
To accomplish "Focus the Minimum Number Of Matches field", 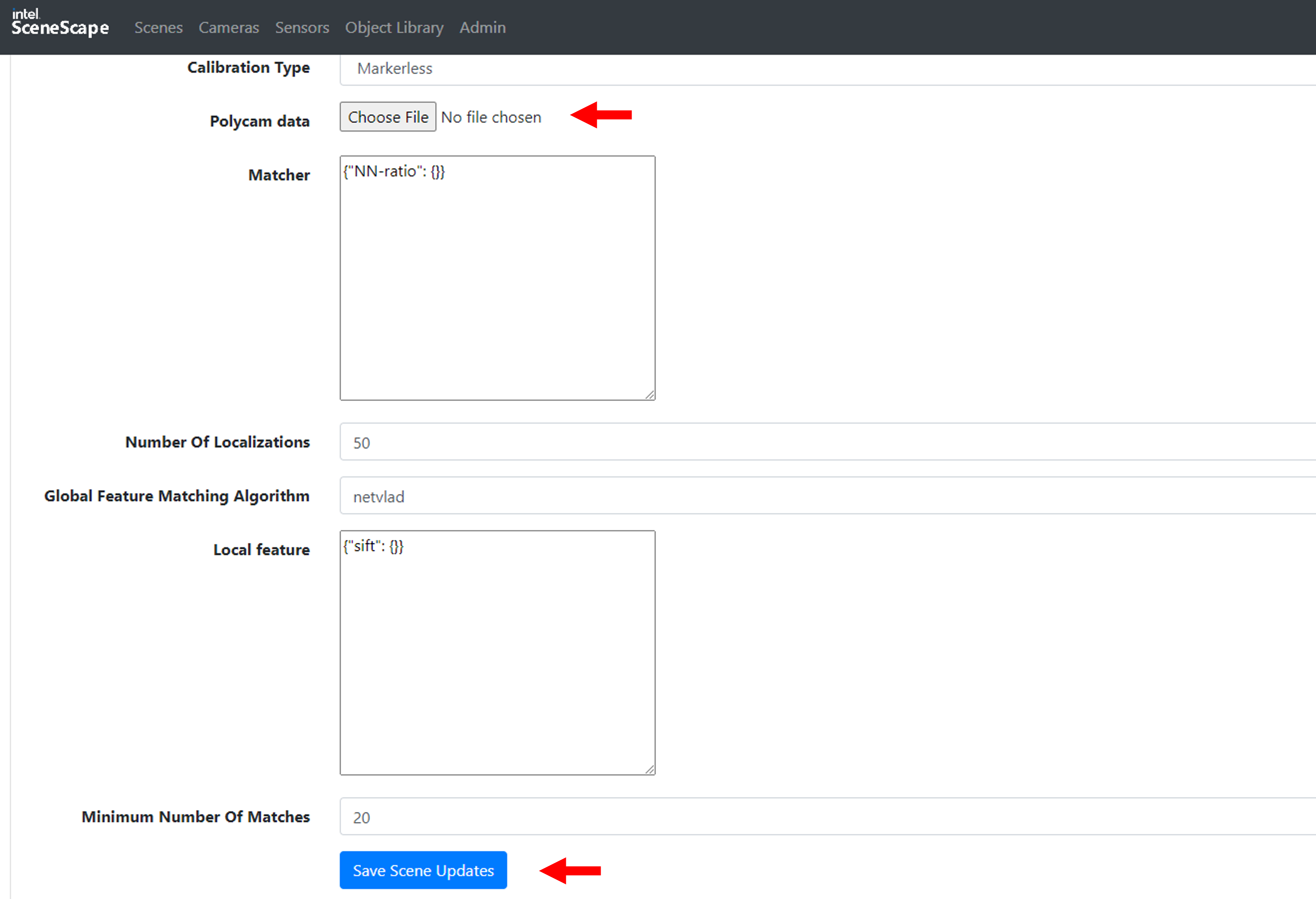I will (827, 817).
